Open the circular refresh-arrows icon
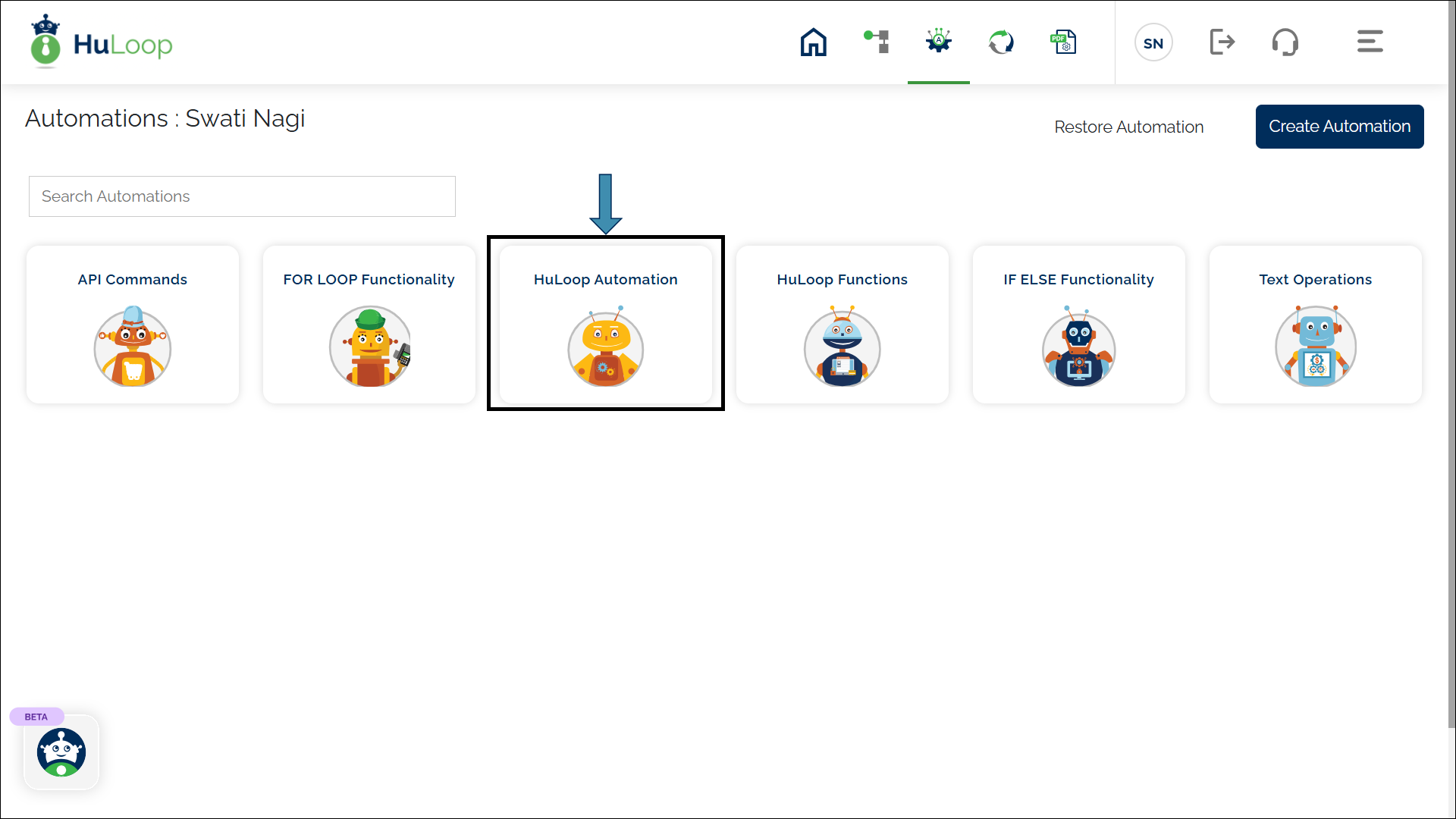 (1001, 42)
